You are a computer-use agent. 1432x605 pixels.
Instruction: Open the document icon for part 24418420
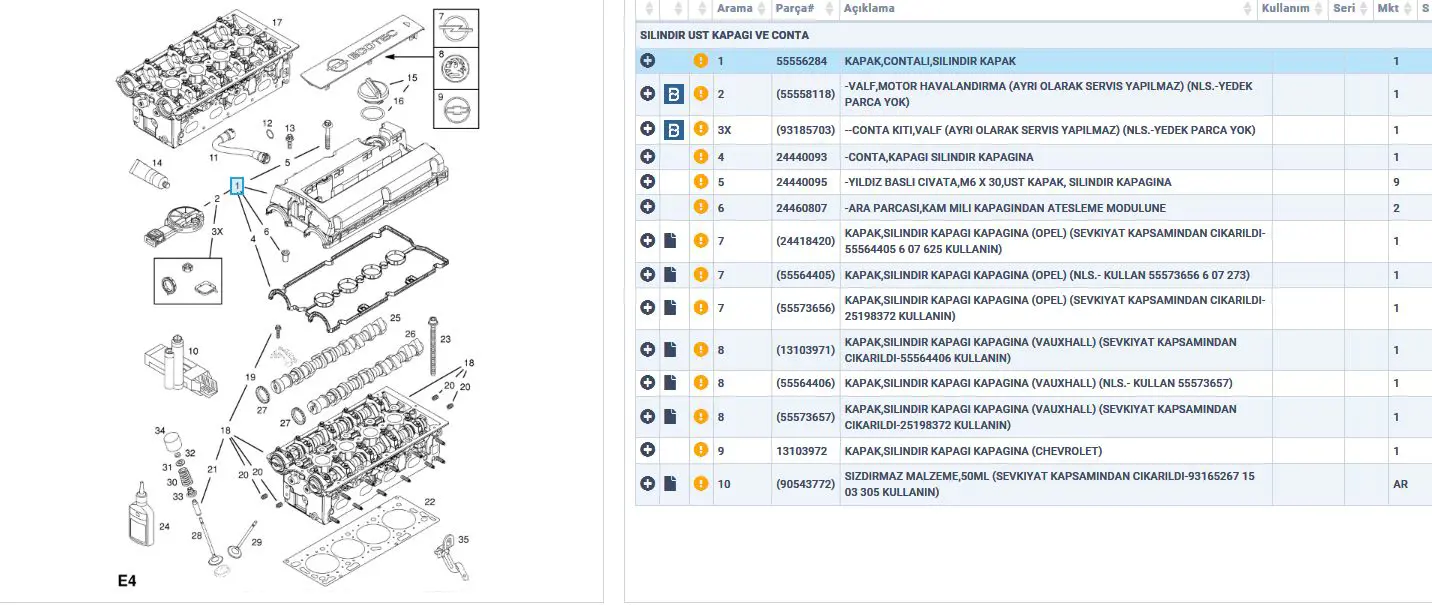point(671,241)
